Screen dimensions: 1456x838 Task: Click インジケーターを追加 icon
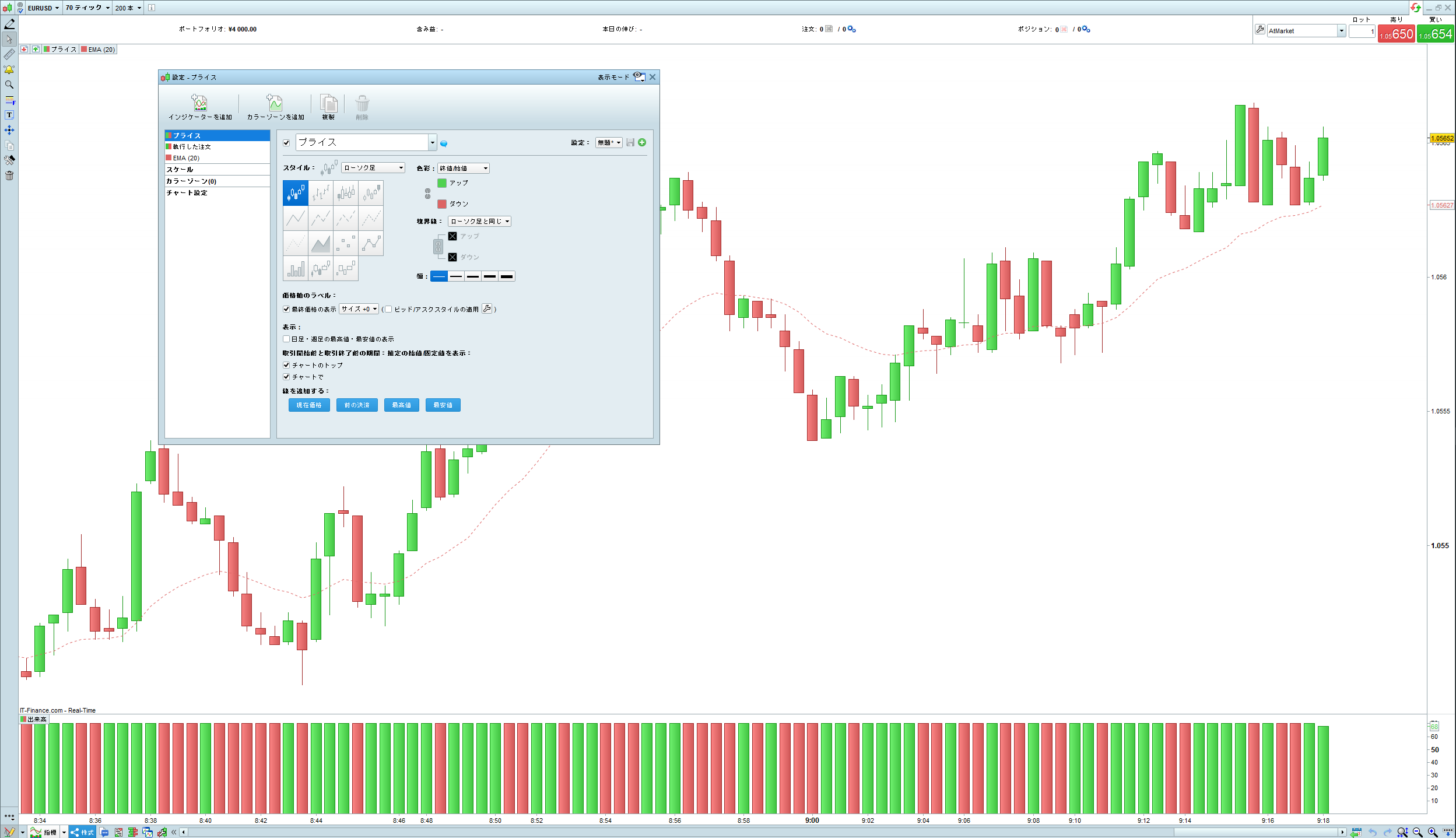(200, 103)
